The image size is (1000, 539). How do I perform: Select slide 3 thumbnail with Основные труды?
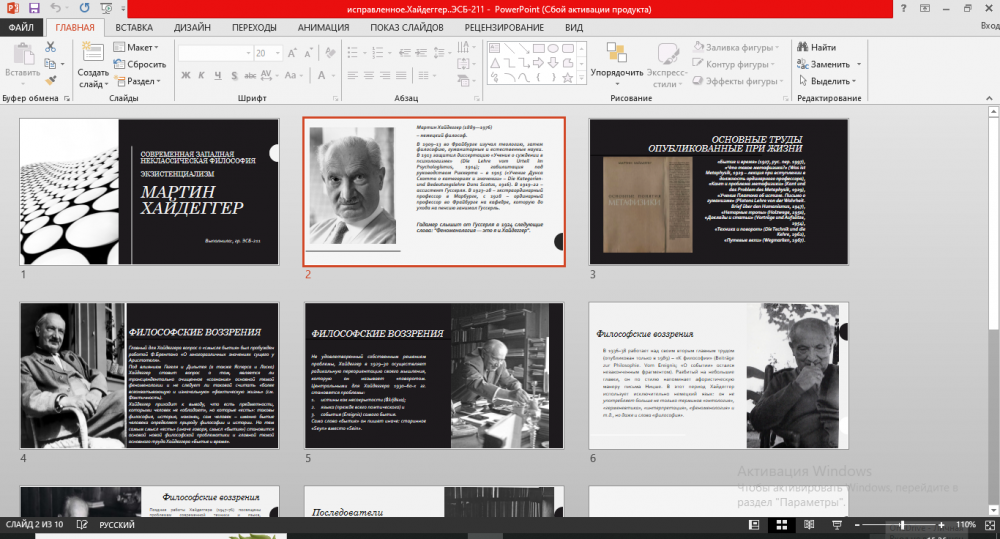pyautogui.click(x=718, y=193)
